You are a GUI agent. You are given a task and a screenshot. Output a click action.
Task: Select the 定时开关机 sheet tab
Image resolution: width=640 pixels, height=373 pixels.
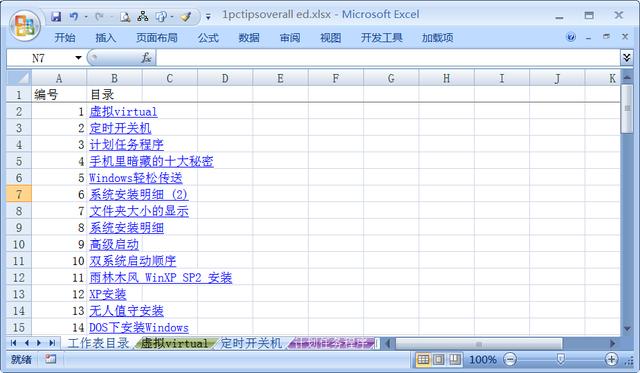[251, 343]
